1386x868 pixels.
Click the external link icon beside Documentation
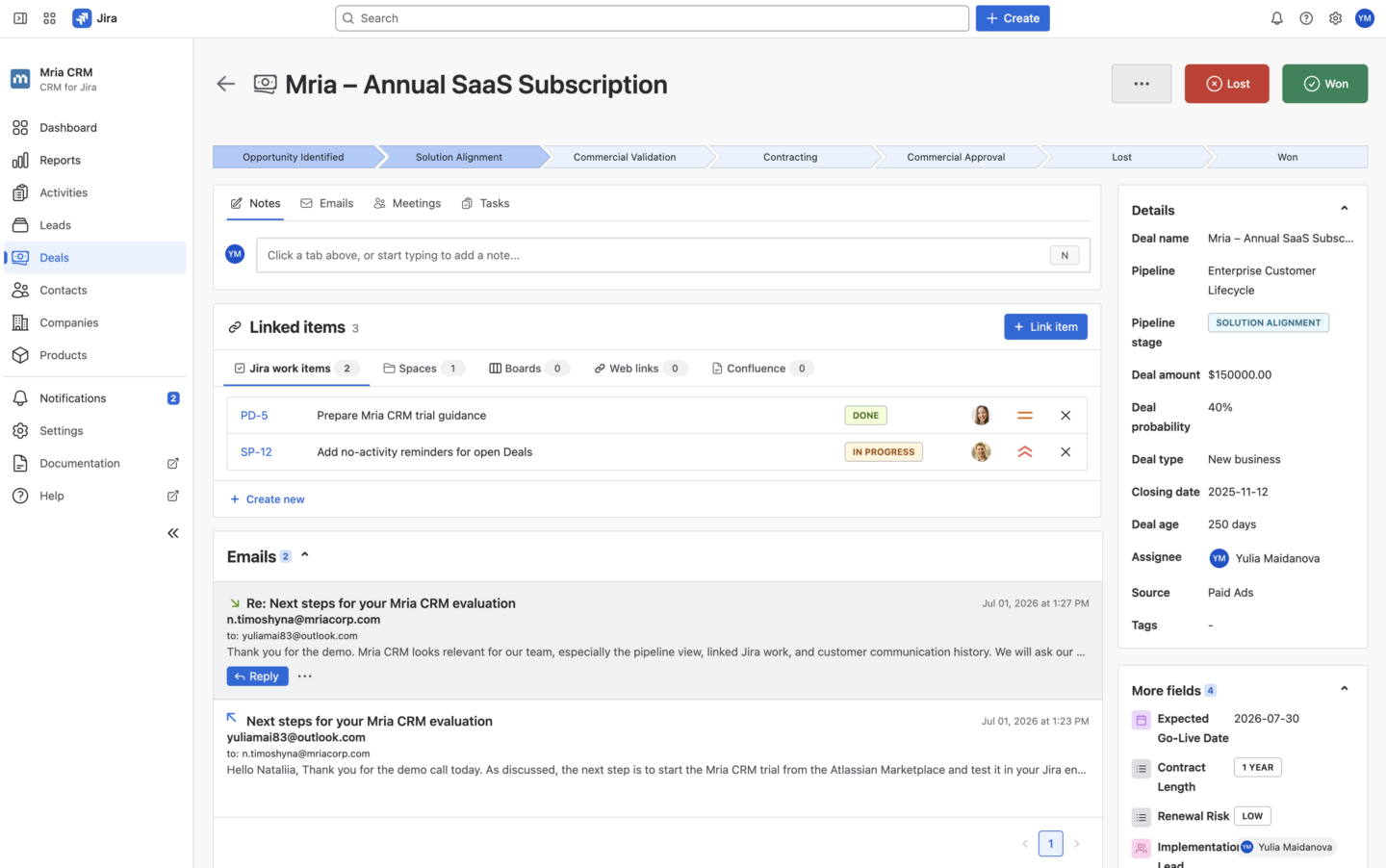coord(173,464)
